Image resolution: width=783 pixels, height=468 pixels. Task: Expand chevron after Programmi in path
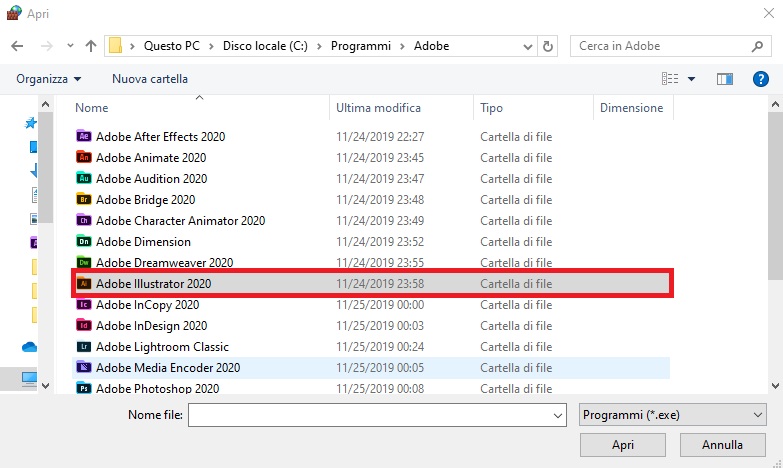pos(402,46)
